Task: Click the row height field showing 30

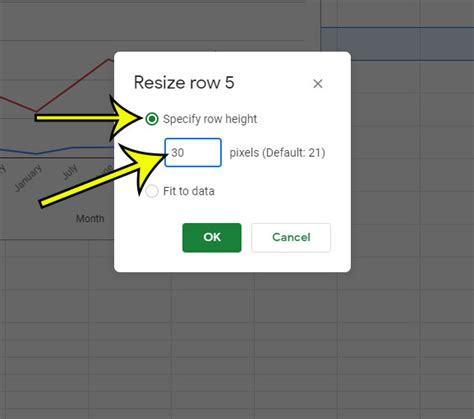Action: (193, 152)
